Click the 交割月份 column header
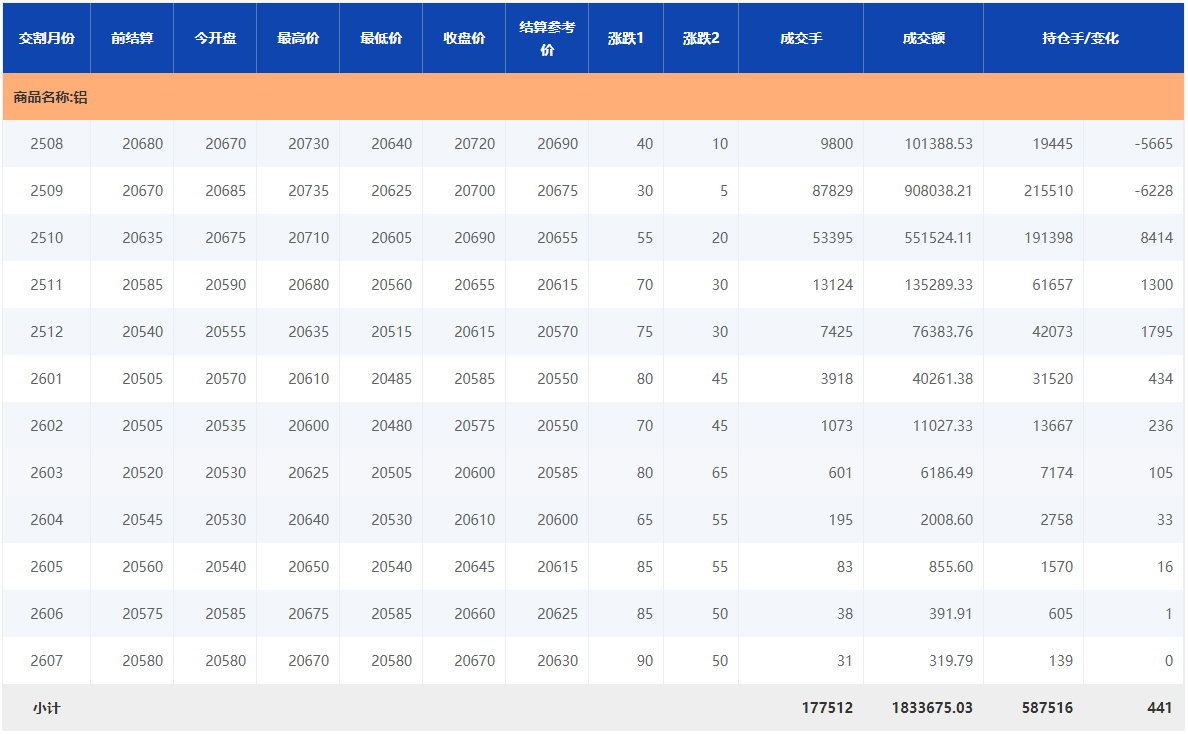 tap(47, 39)
